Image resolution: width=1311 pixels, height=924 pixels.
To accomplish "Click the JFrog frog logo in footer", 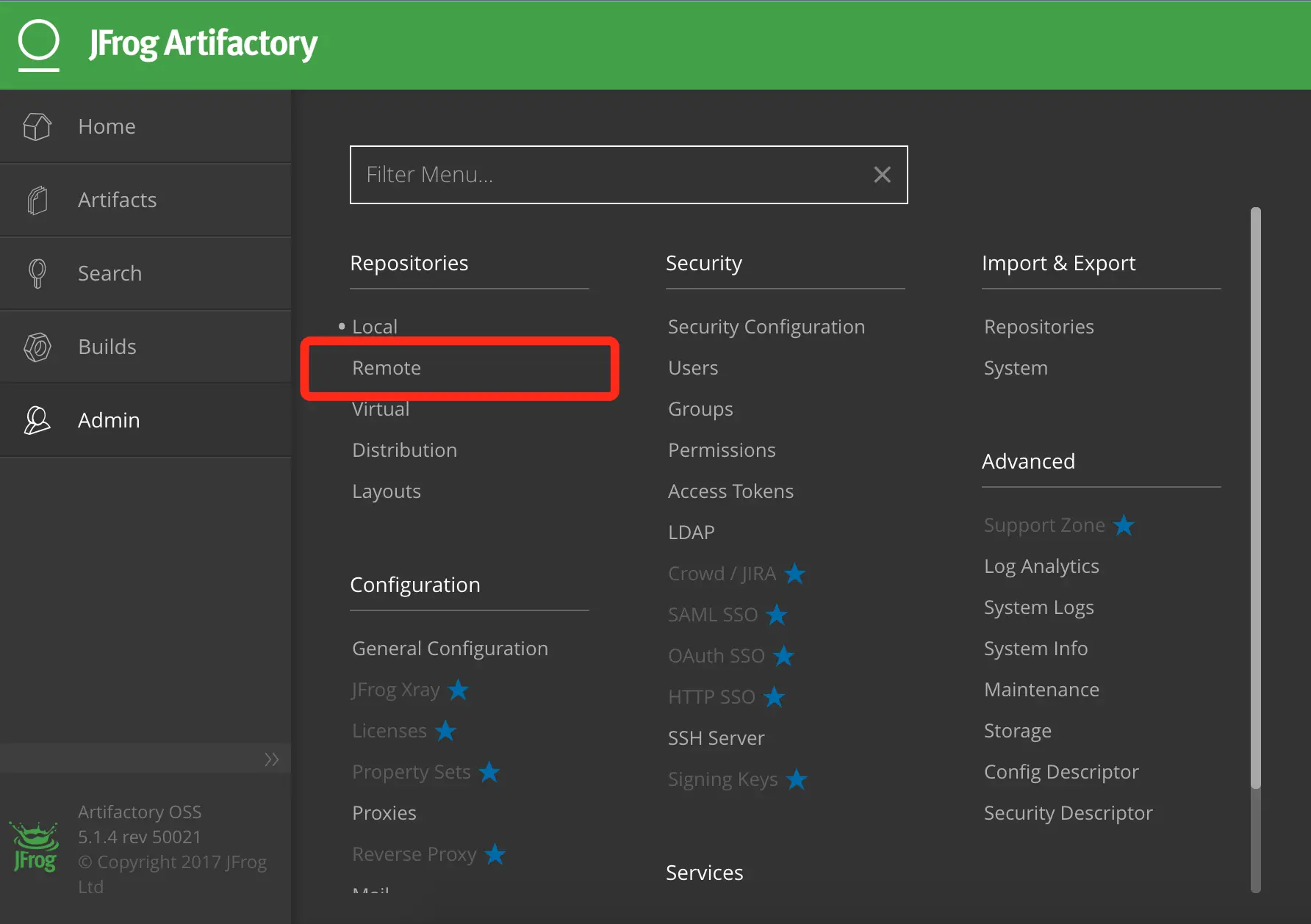I will [35, 848].
